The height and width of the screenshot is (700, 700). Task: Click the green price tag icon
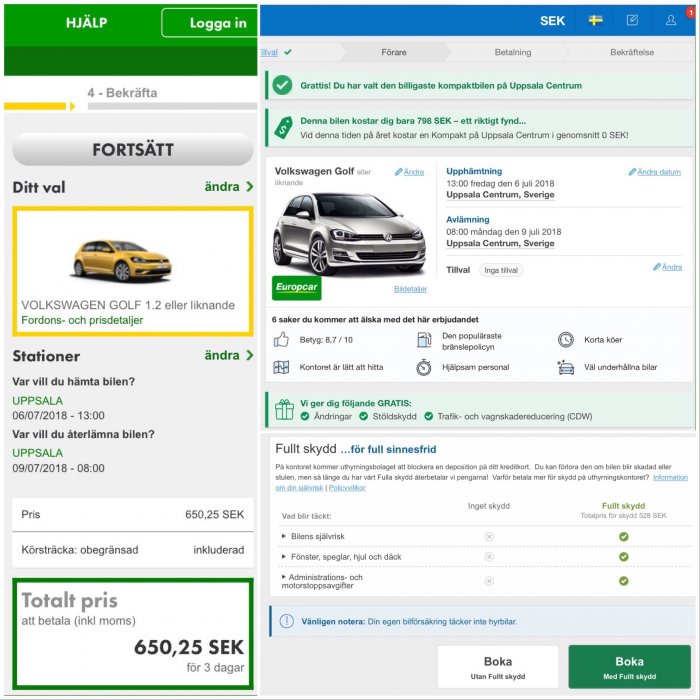[x=283, y=127]
